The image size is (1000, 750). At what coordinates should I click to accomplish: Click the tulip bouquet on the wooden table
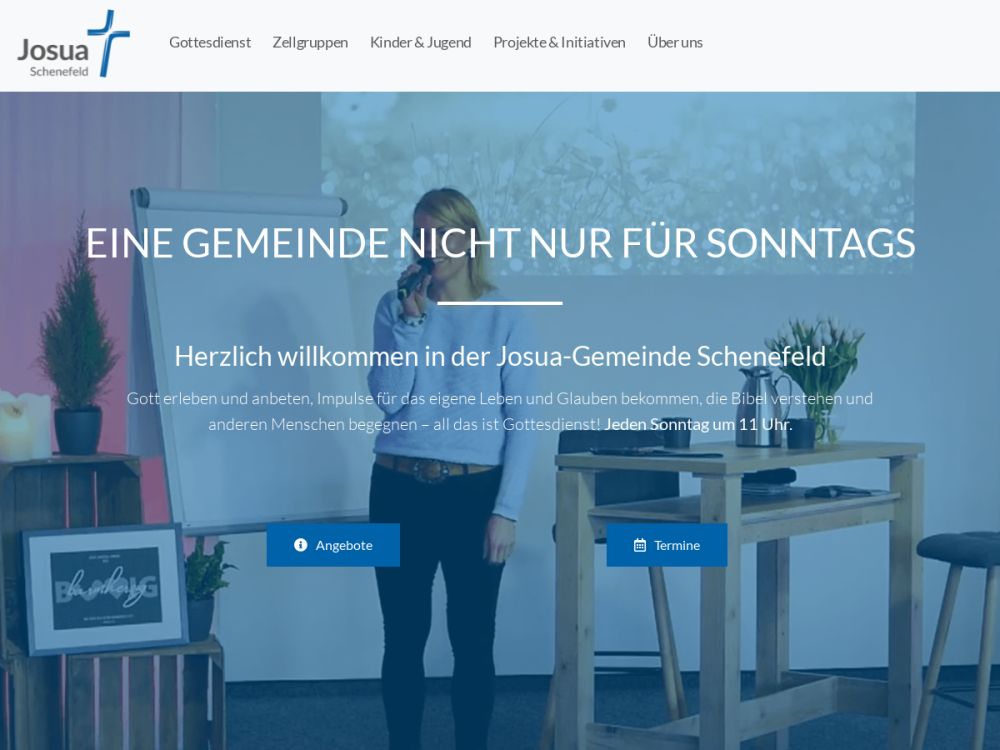(819, 378)
